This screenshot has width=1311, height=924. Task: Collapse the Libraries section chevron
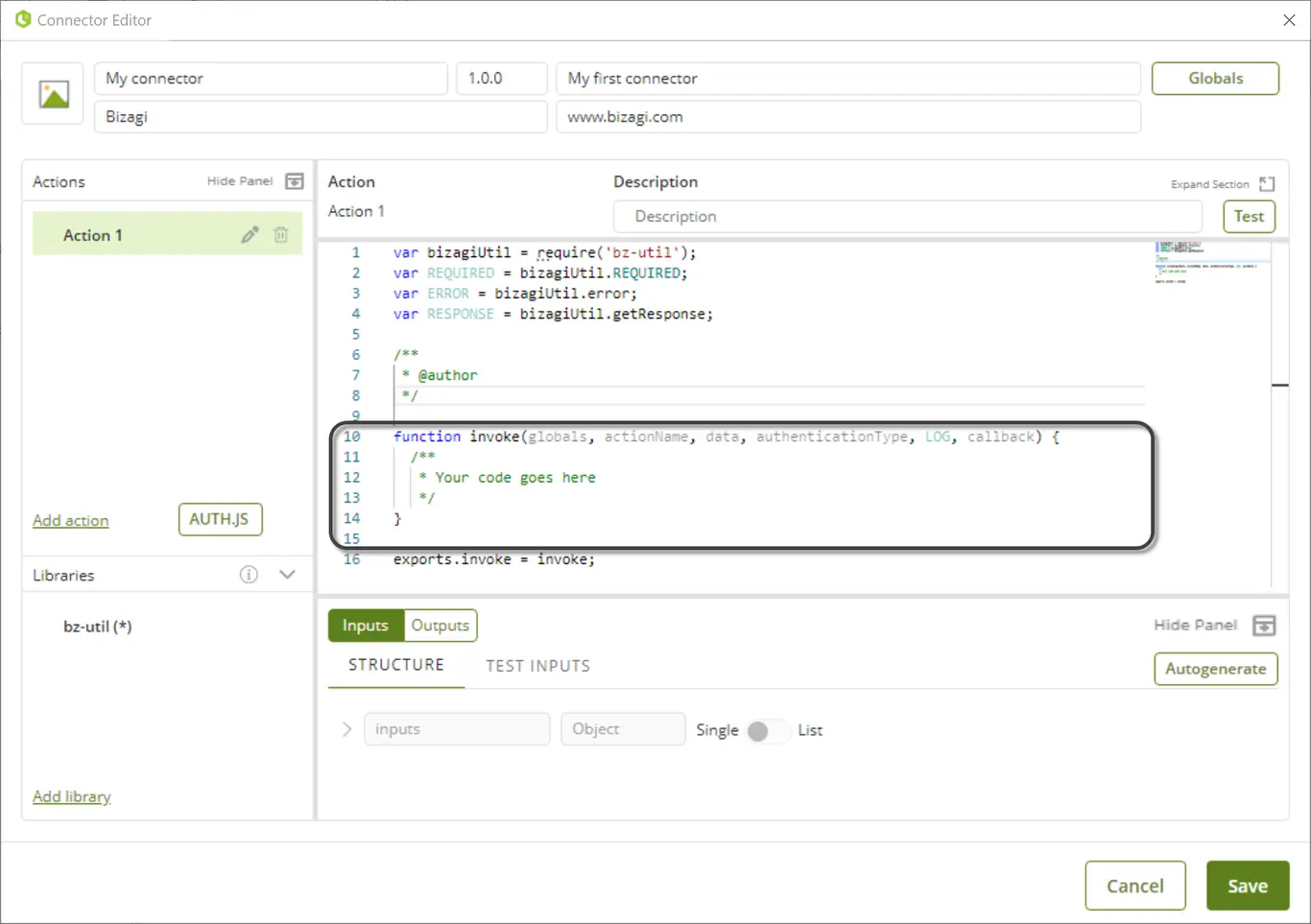(287, 575)
